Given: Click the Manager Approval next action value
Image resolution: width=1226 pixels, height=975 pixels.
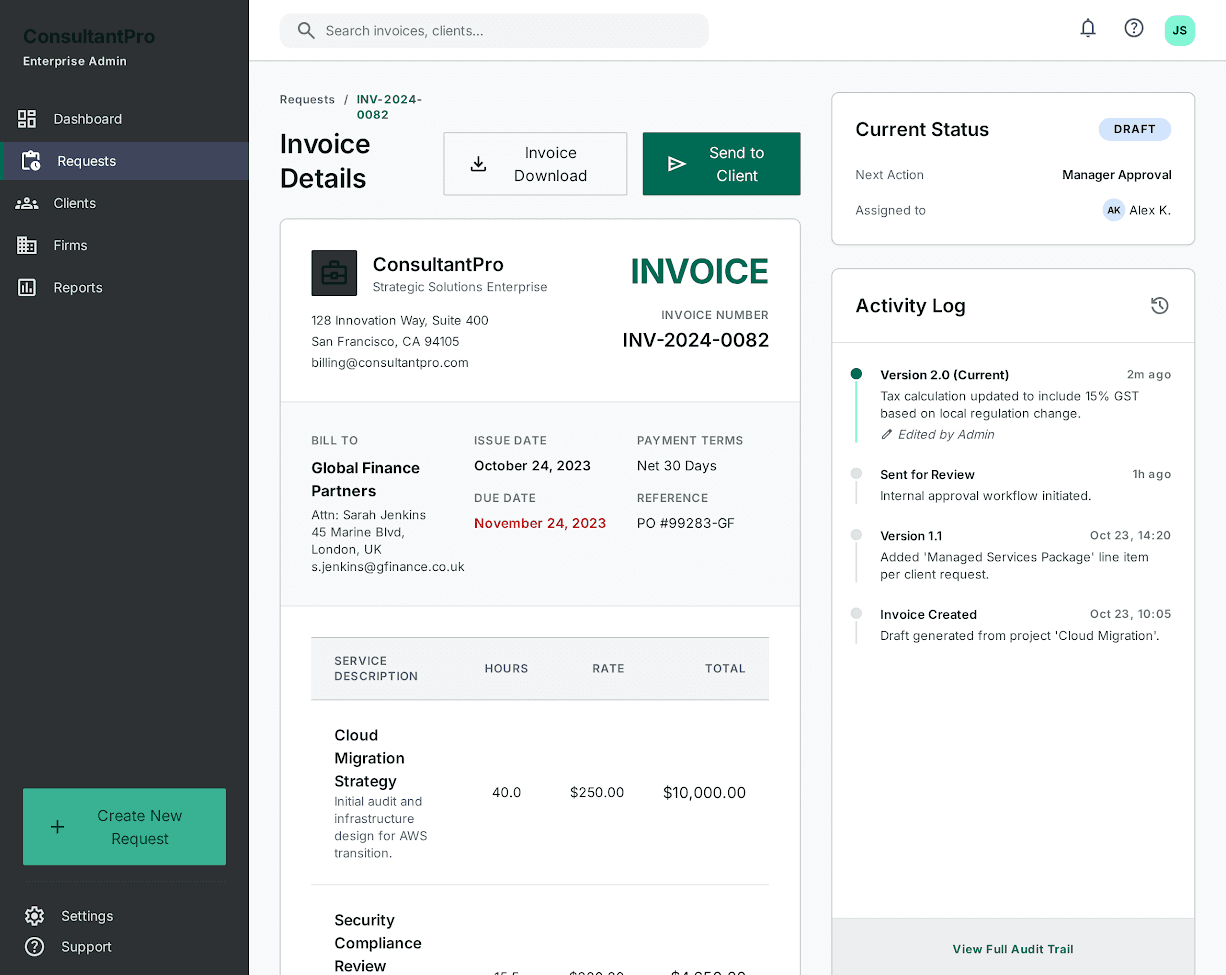Looking at the screenshot, I should tap(1117, 175).
